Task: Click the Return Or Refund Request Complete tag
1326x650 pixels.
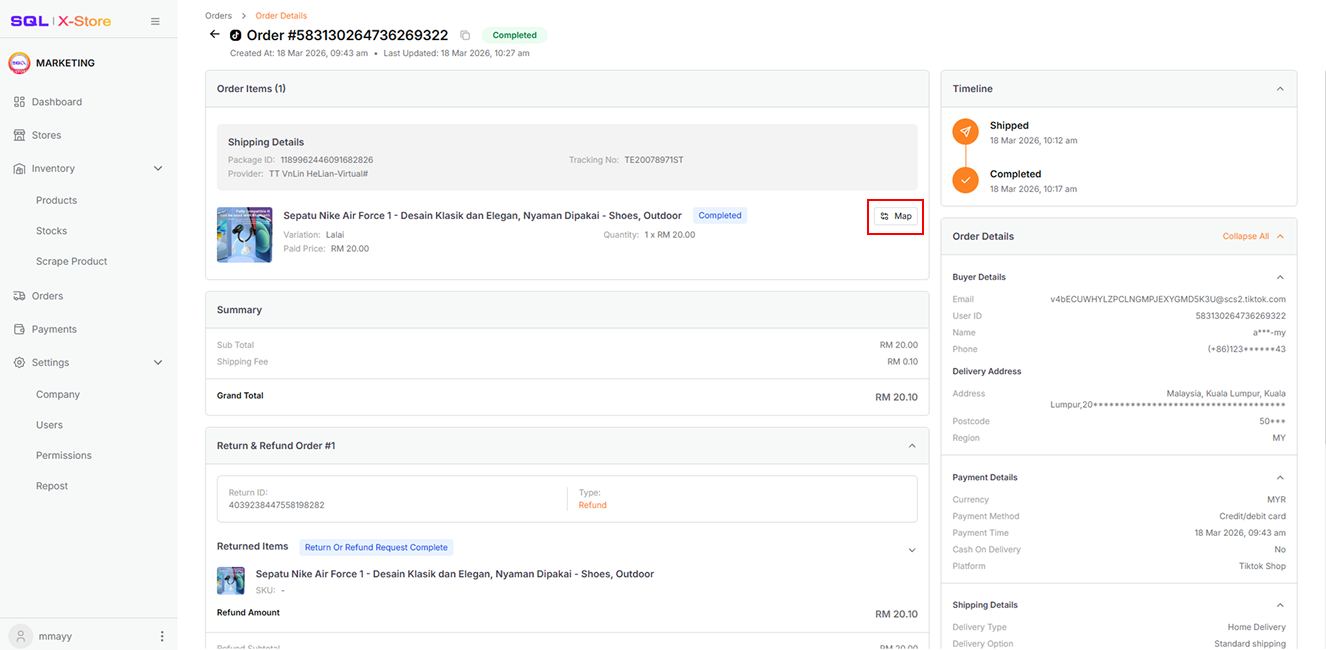Action: [376, 547]
